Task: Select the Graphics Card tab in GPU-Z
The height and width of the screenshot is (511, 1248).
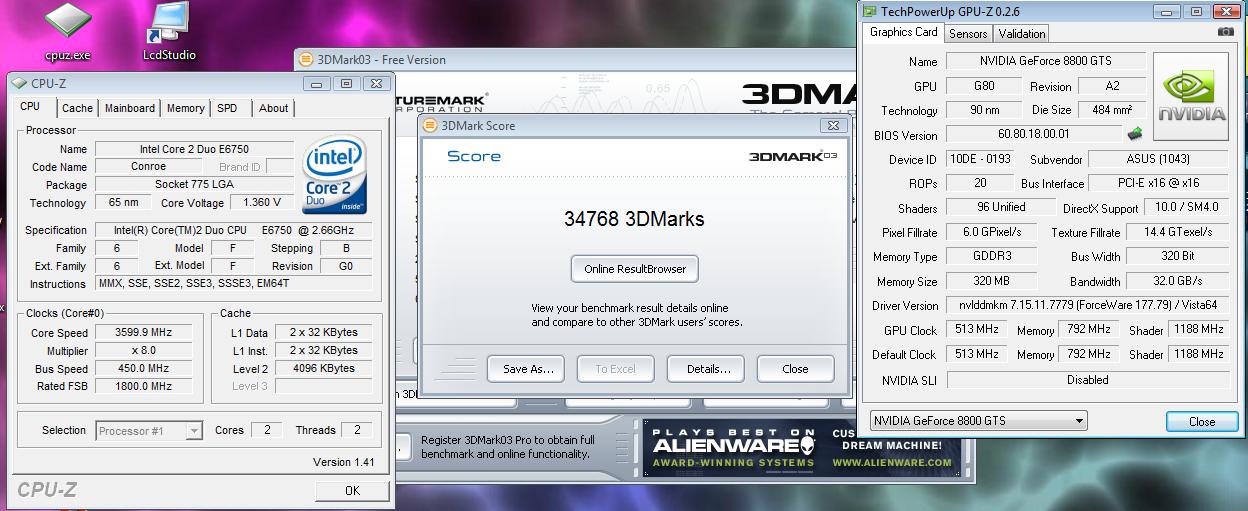Action: pos(904,32)
